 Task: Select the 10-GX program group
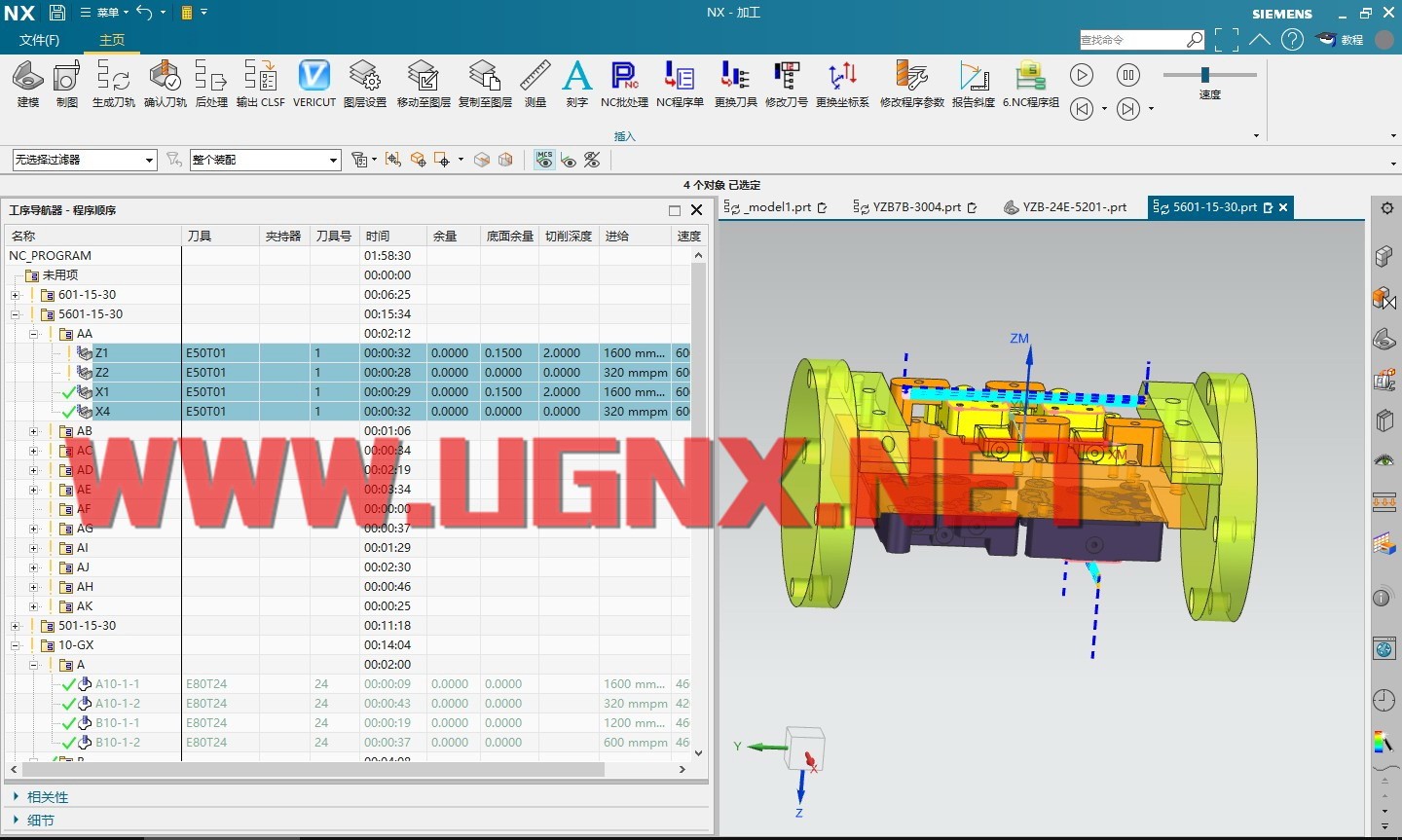pyautogui.click(x=76, y=645)
